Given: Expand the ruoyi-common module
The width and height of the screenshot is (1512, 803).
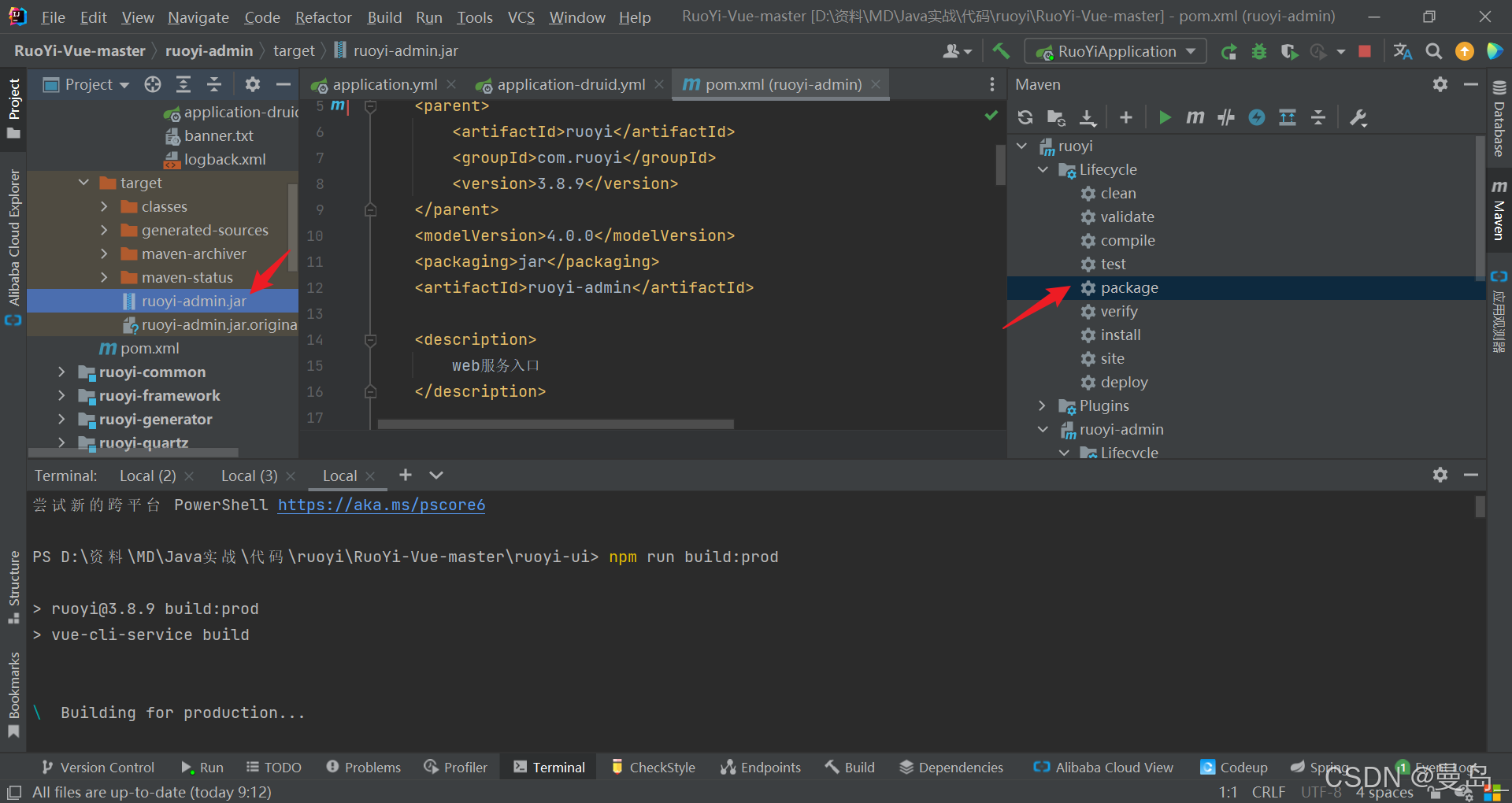Looking at the screenshot, I should coord(61,372).
